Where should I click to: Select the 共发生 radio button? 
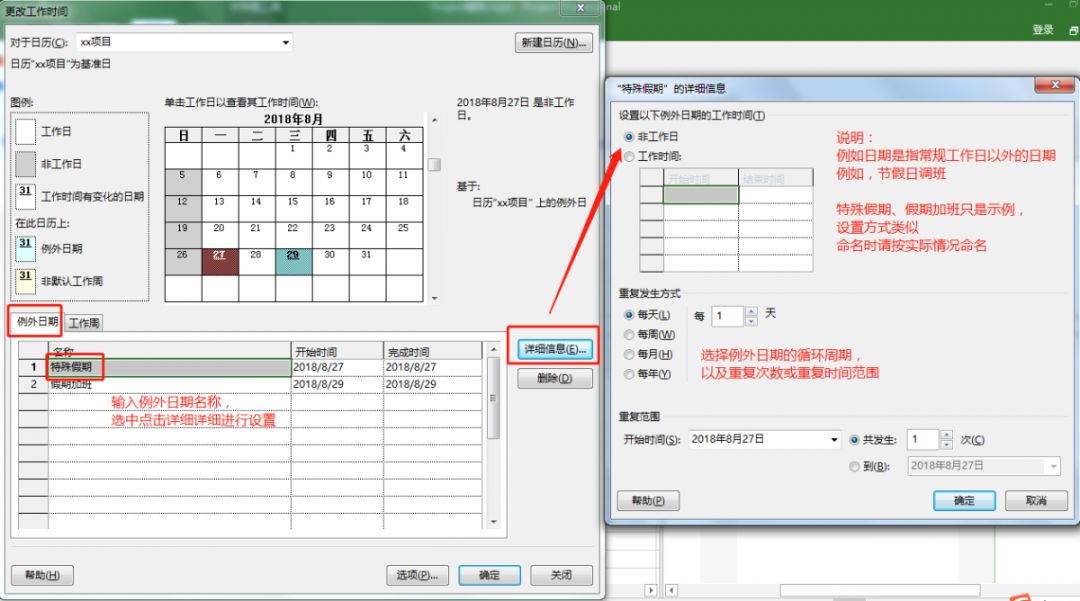(x=854, y=440)
